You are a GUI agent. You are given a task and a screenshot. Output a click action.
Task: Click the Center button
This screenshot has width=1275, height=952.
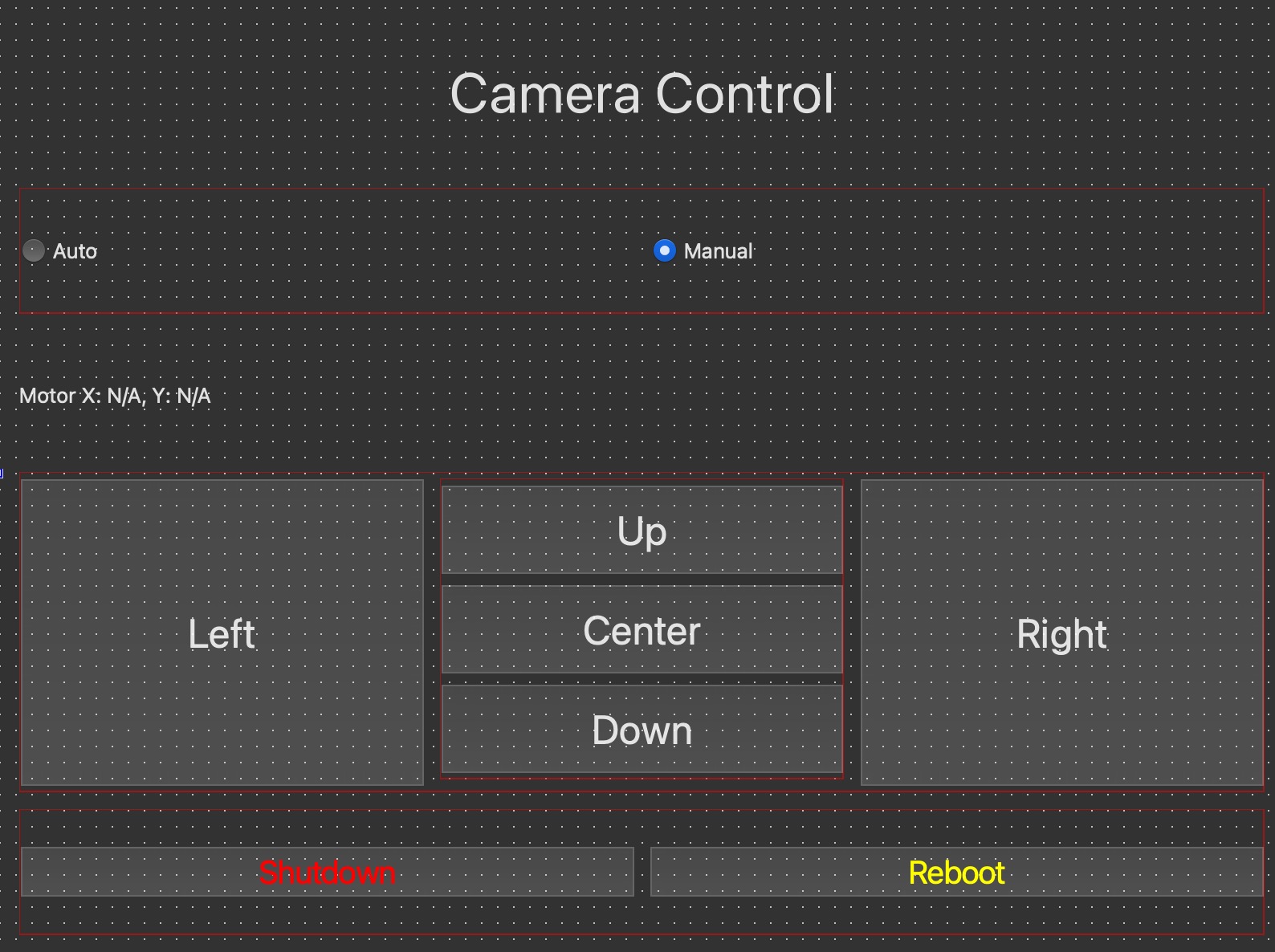[x=642, y=630]
